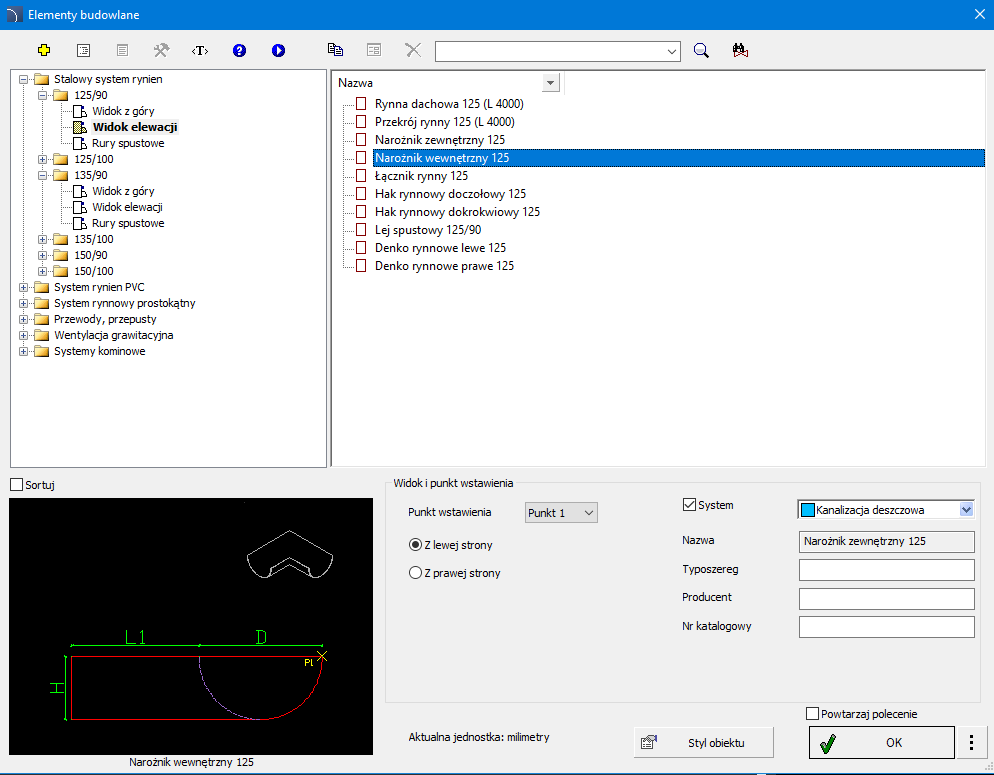Click the copy element icon
Viewport: 994px width, 775px height.
335,50
